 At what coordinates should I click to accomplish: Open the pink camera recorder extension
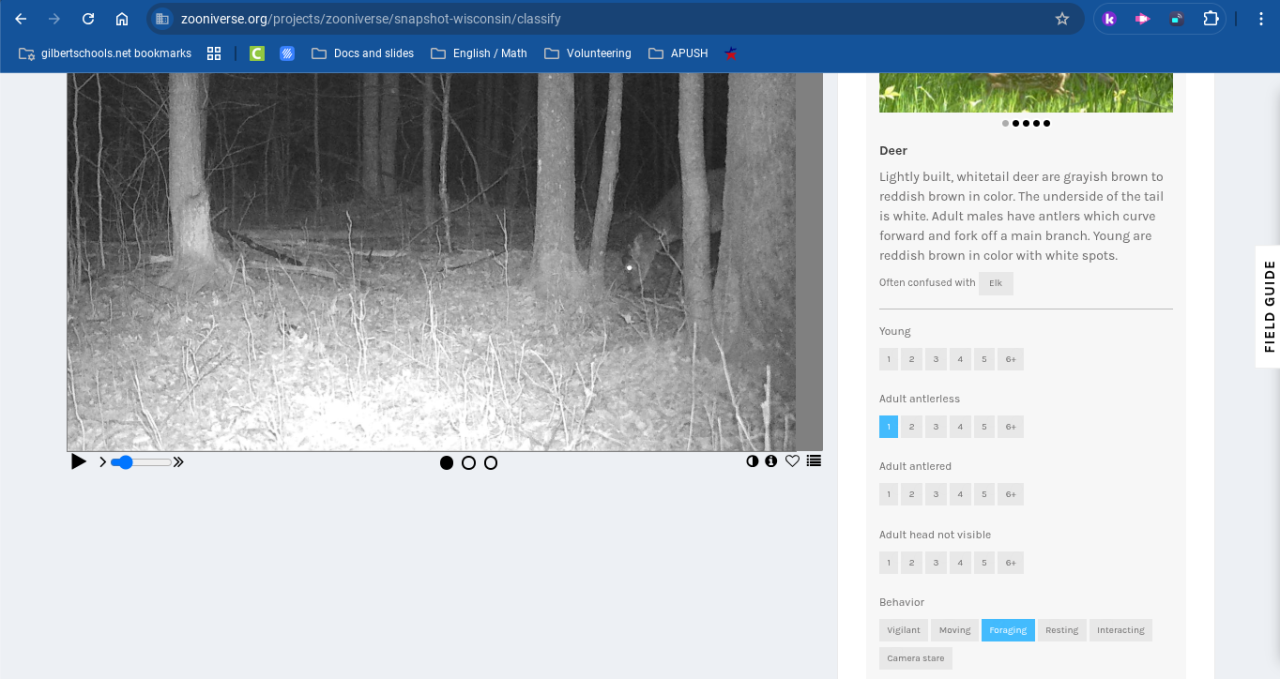(x=1142, y=19)
